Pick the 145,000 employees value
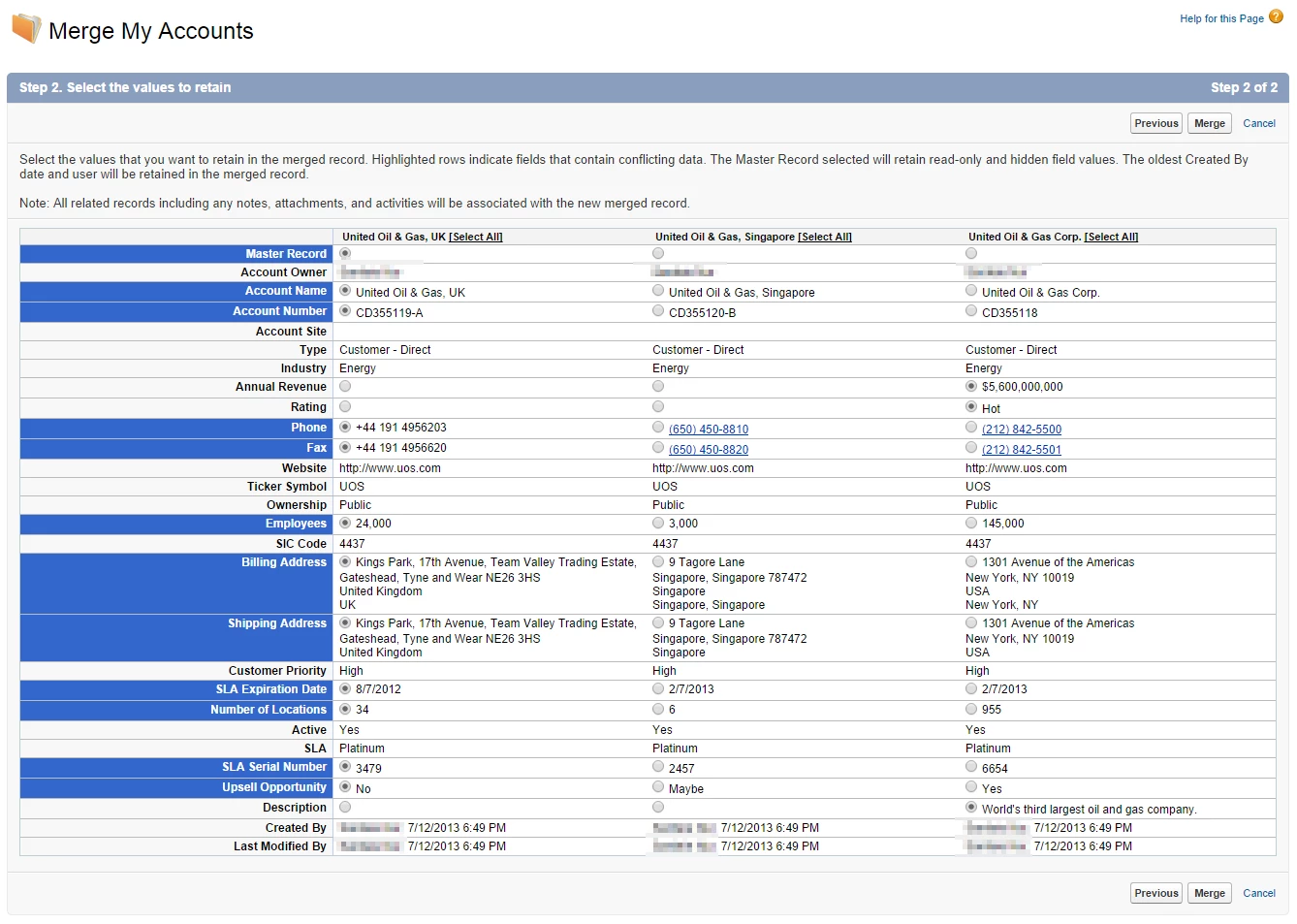1297x924 pixels. click(x=971, y=522)
